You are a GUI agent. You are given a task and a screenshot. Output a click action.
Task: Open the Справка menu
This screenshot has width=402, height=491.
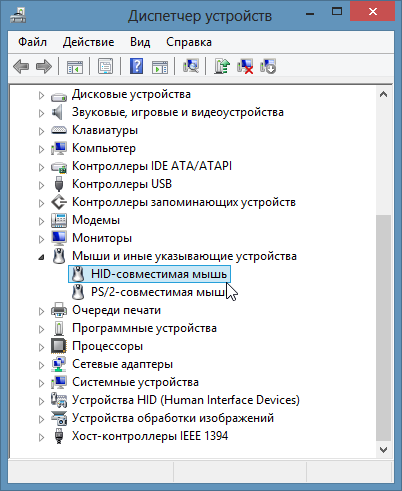pyautogui.click(x=189, y=42)
